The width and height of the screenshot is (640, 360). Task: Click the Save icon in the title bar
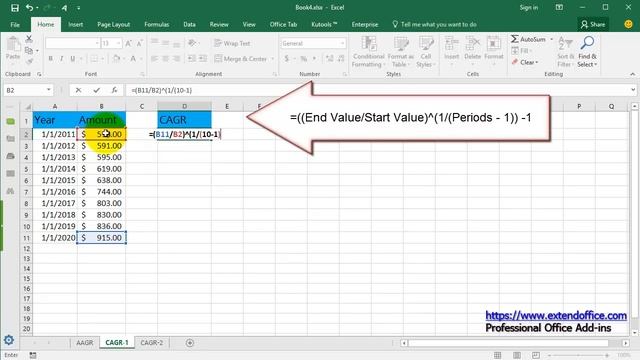pos(15,8)
